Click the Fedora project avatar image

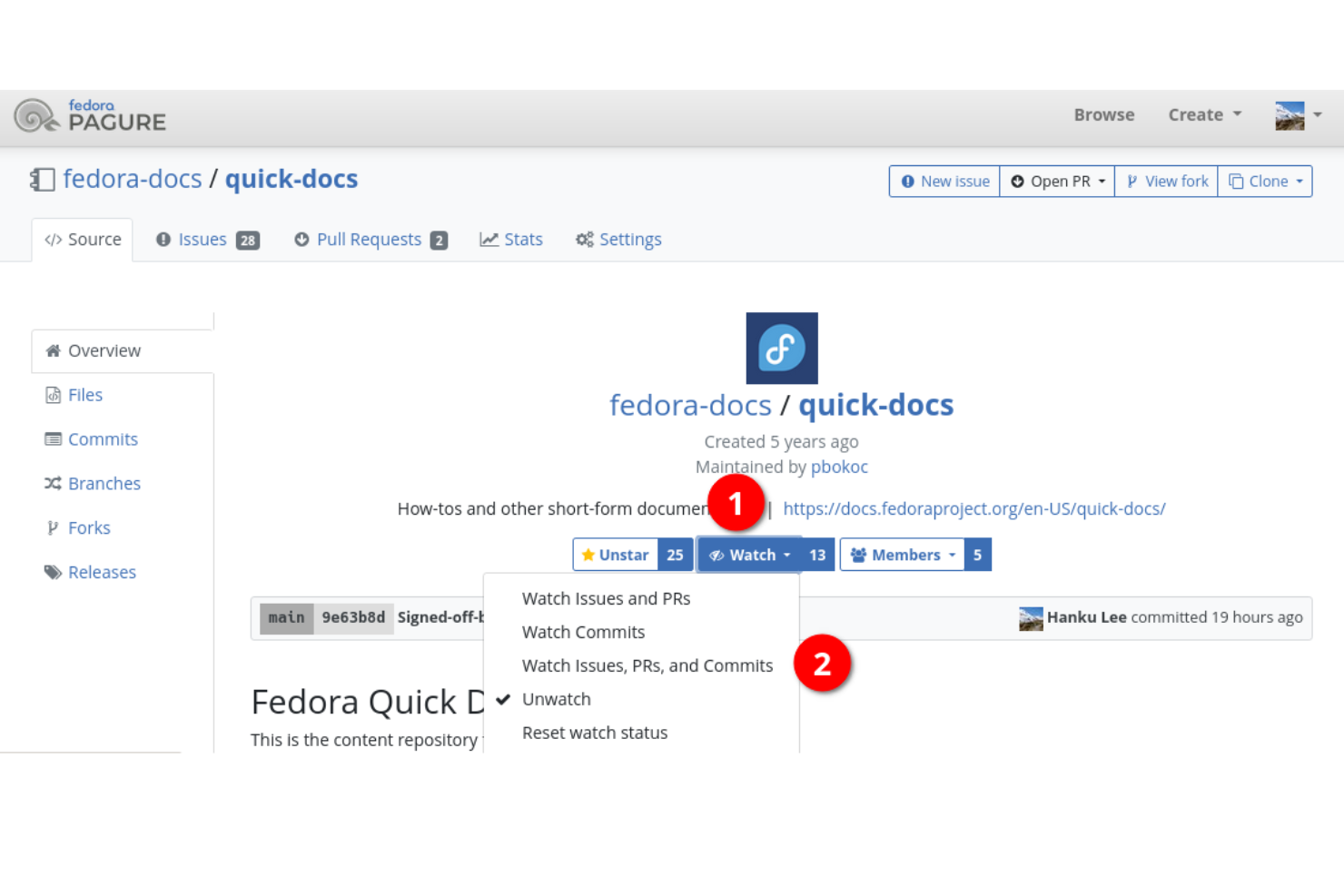(781, 348)
